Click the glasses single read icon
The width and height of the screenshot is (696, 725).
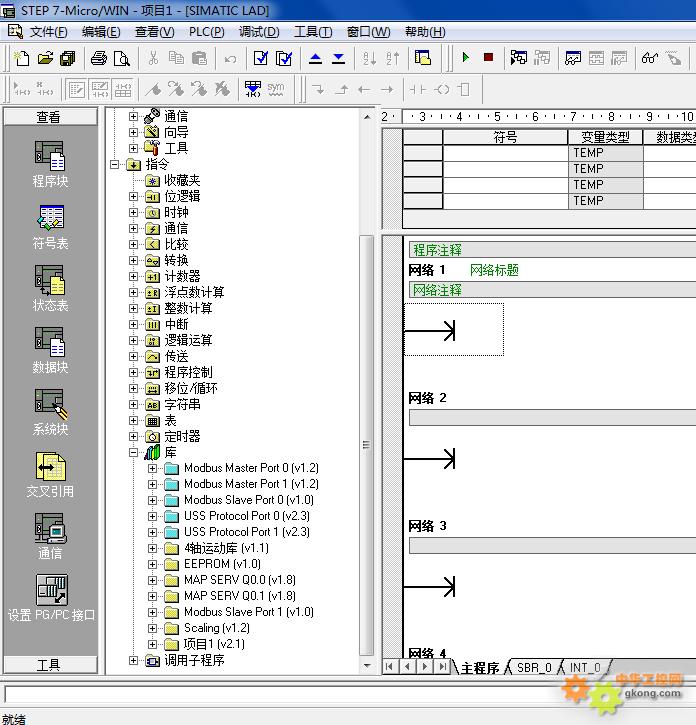pyautogui.click(x=650, y=58)
